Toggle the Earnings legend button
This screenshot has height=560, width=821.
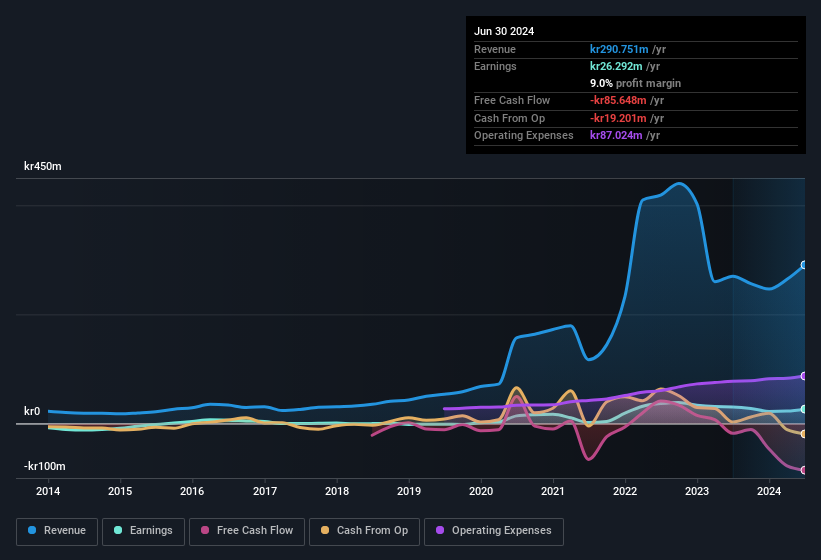click(x=143, y=531)
